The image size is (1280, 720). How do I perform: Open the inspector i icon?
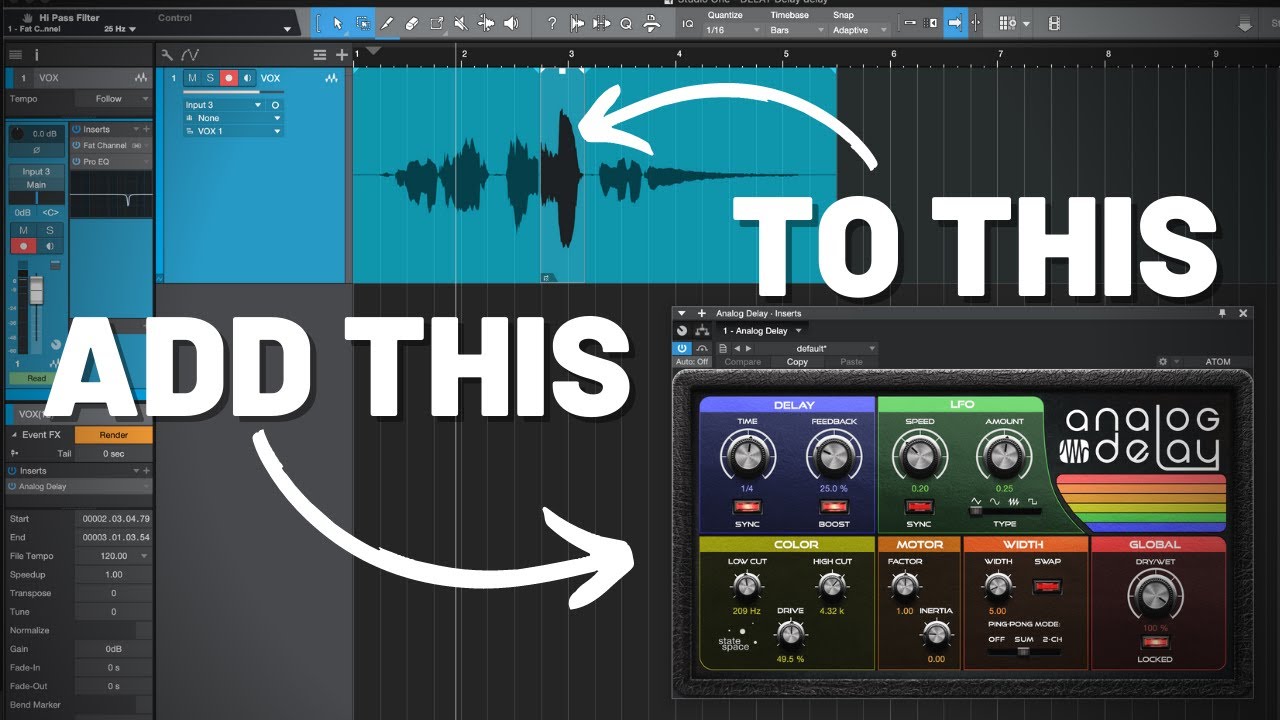[x=36, y=54]
